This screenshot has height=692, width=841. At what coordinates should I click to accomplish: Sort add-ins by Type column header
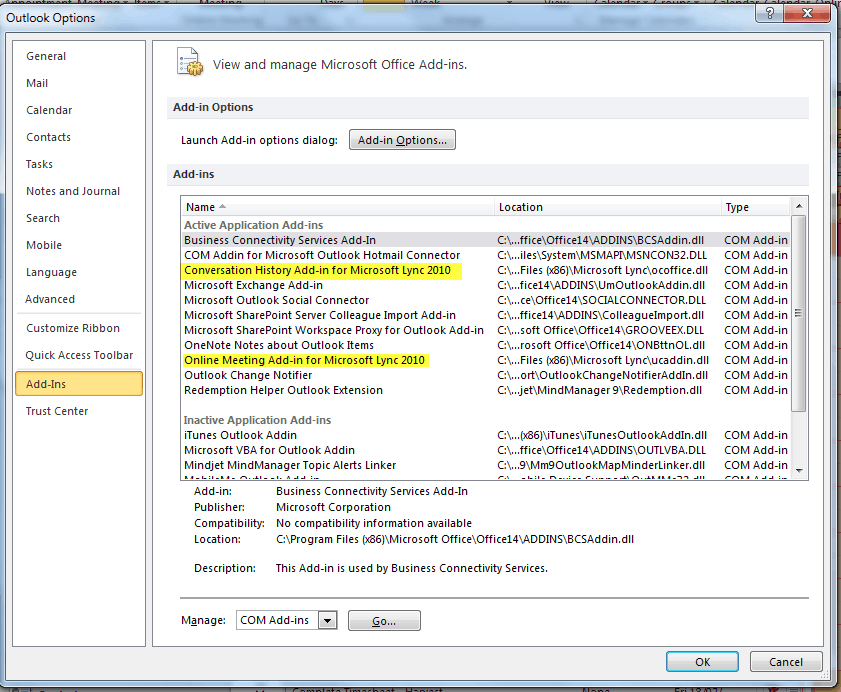coord(755,207)
